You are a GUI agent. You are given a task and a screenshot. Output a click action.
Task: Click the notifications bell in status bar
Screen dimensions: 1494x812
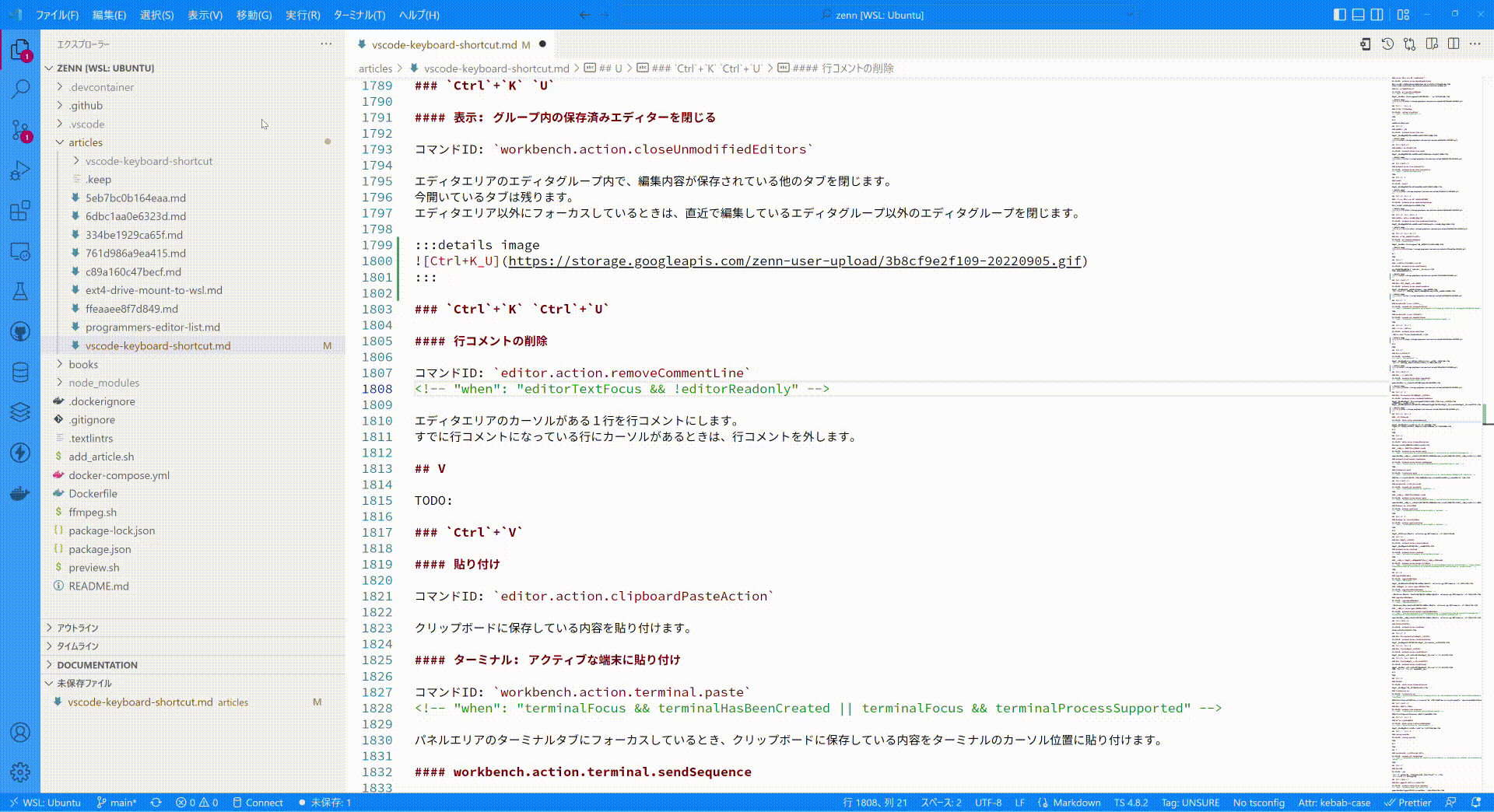click(x=1476, y=803)
